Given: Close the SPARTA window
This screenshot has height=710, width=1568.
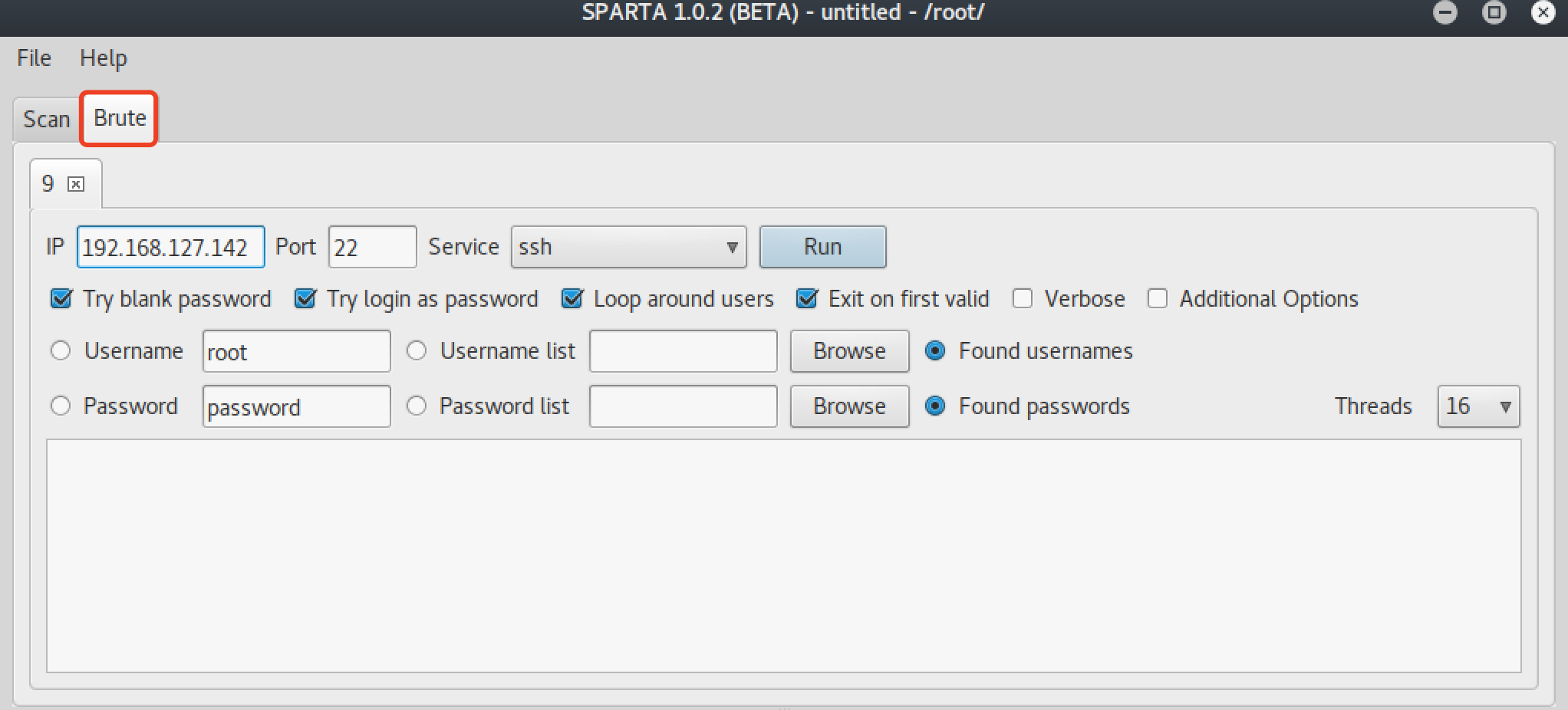Looking at the screenshot, I should click(x=1543, y=12).
